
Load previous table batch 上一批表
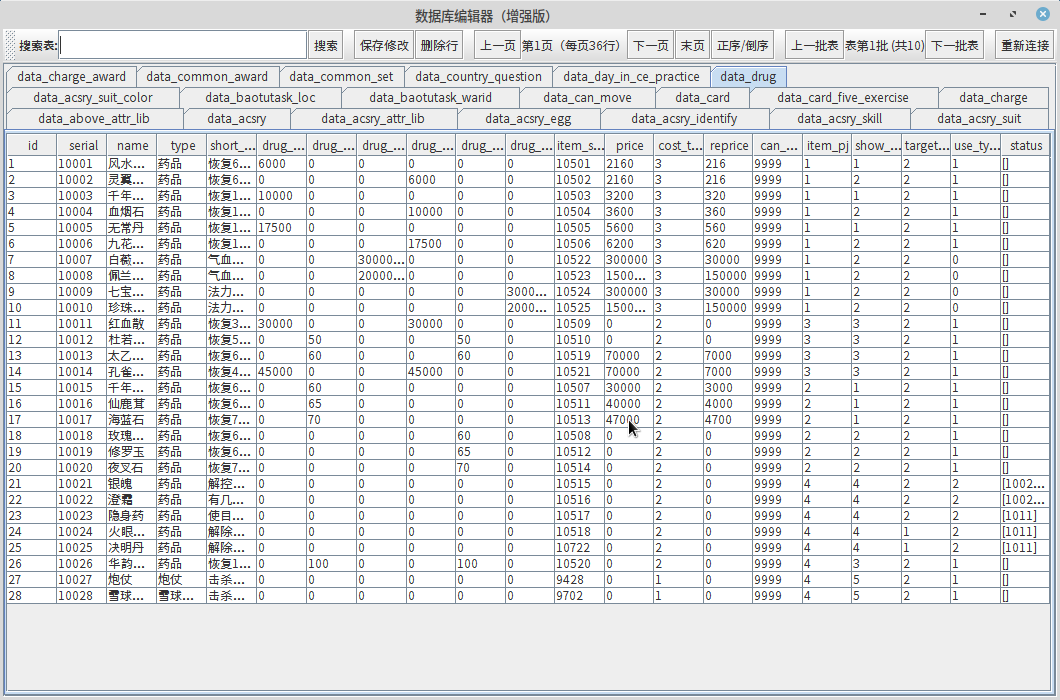point(815,45)
